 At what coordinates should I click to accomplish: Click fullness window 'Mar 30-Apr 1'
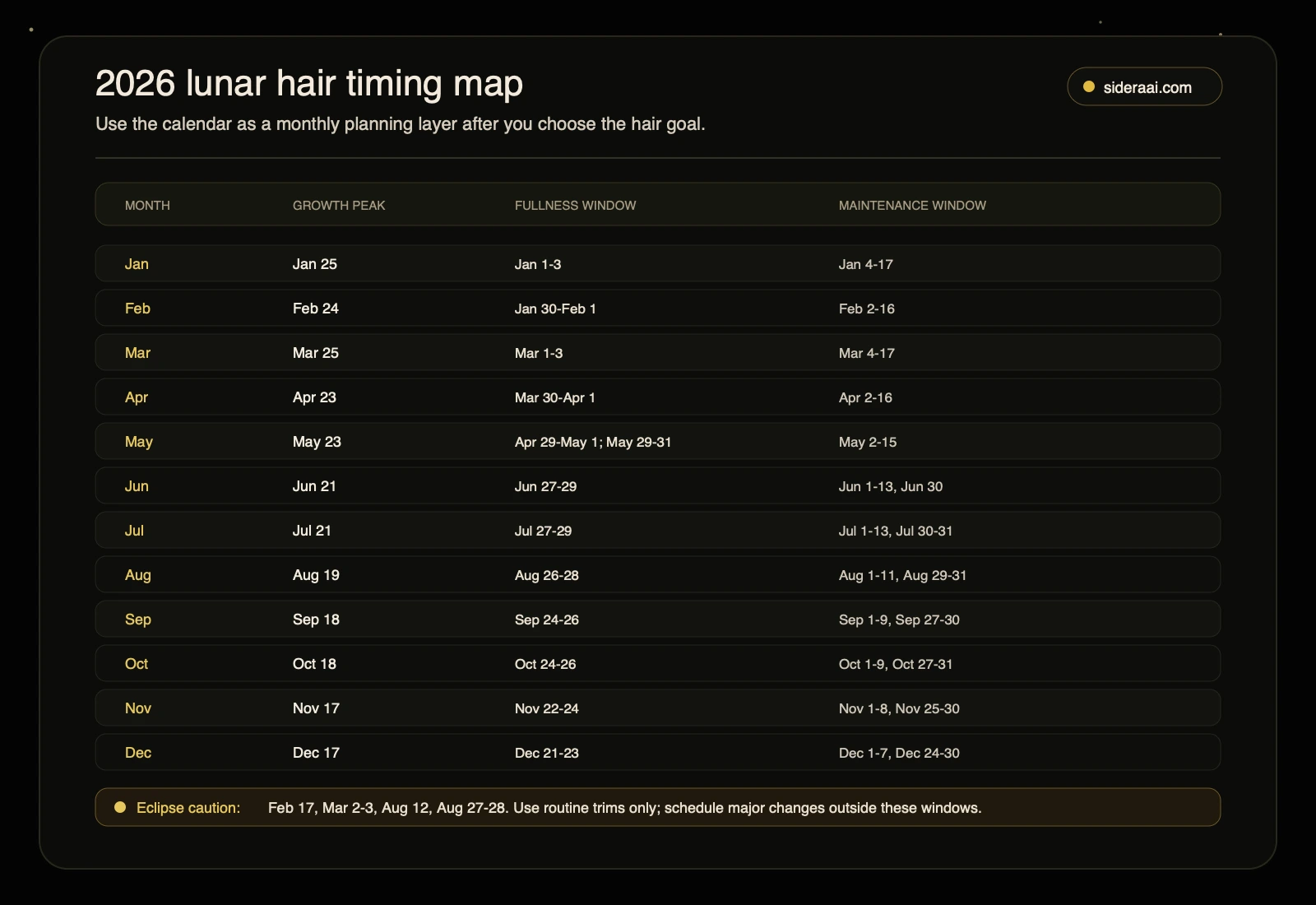tap(555, 397)
